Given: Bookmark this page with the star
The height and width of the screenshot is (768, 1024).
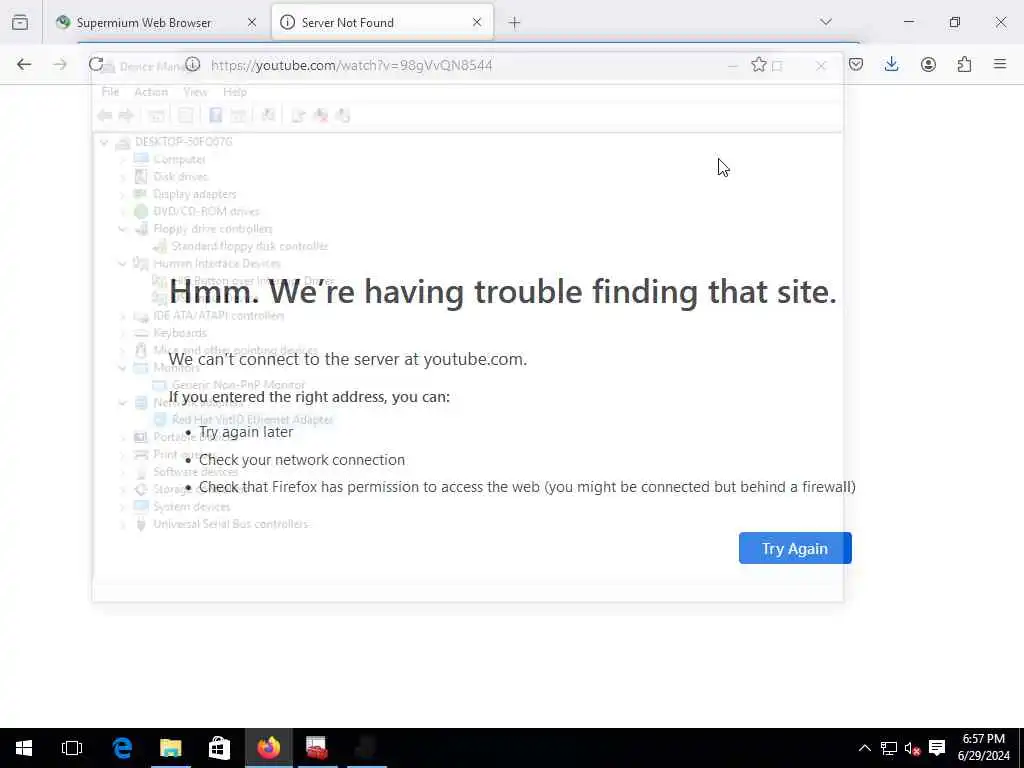Looking at the screenshot, I should 758,64.
